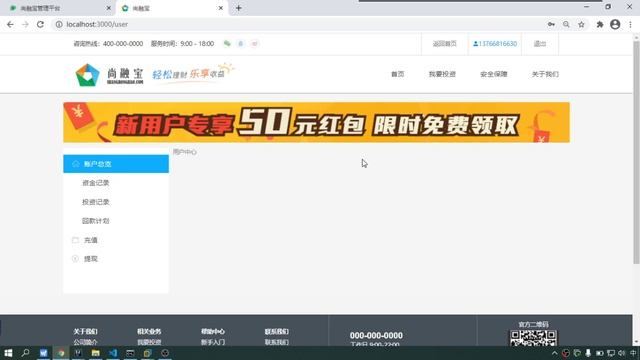Click 新手入门 link in footer
The image size is (640, 360).
pos(213,342)
